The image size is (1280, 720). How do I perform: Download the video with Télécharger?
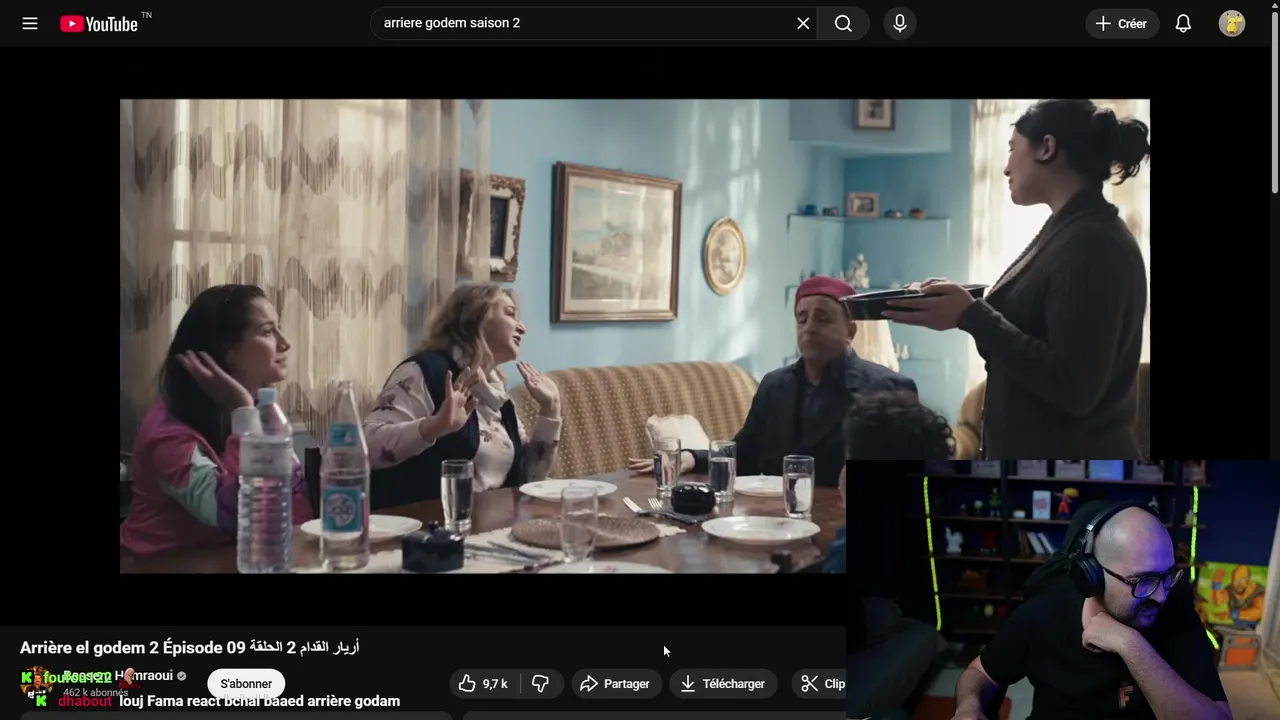click(x=723, y=684)
